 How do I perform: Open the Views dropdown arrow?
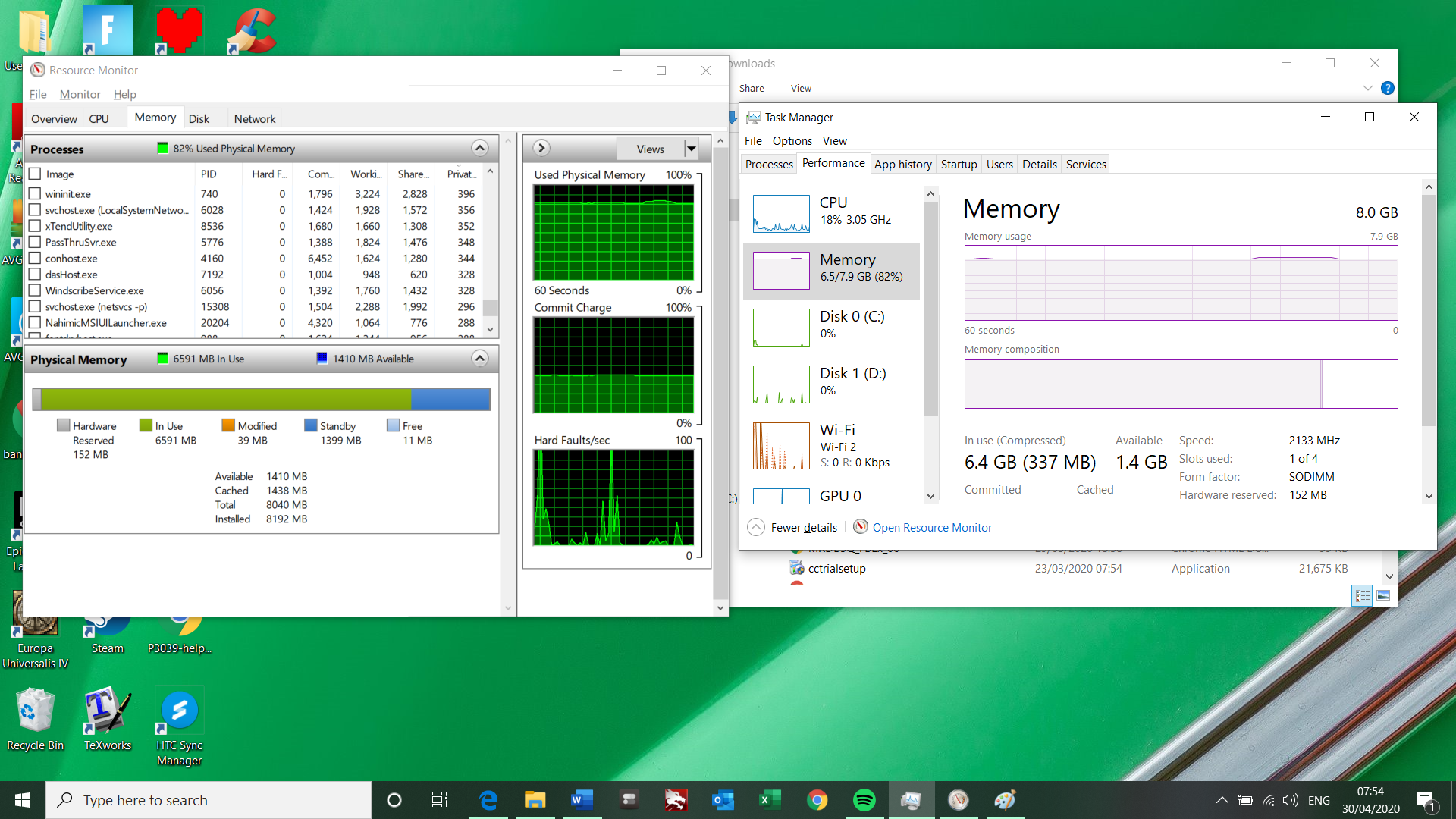[x=692, y=149]
